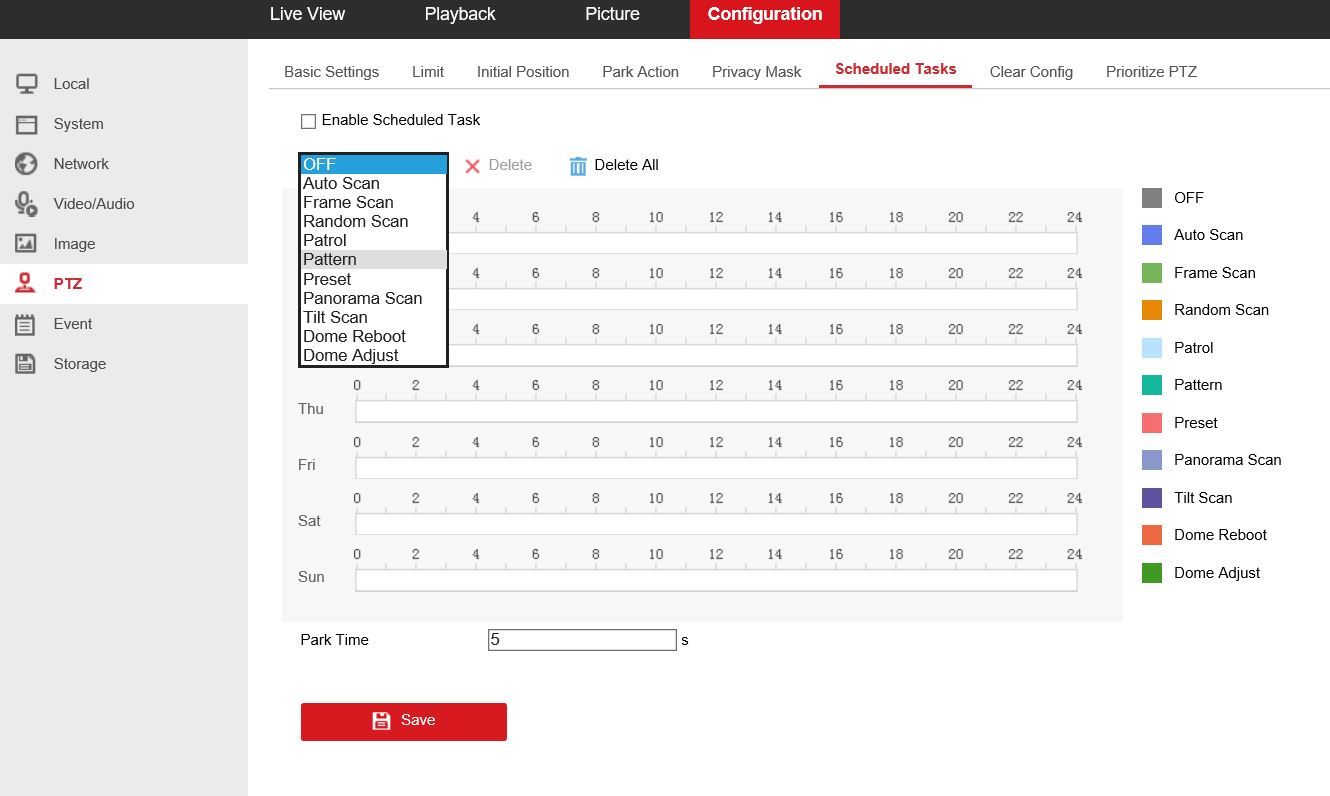Switch to Initial Position tab

[523, 72]
